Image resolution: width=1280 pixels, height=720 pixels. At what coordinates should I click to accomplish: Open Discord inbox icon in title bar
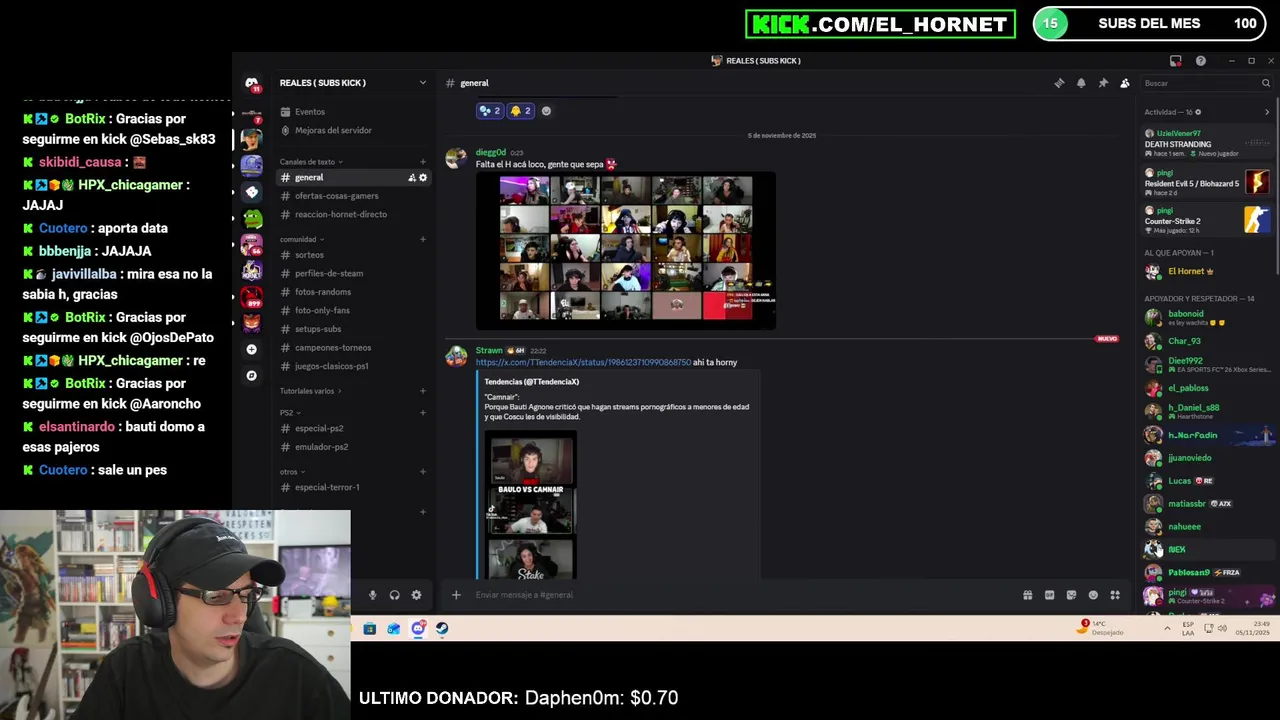tap(1176, 61)
